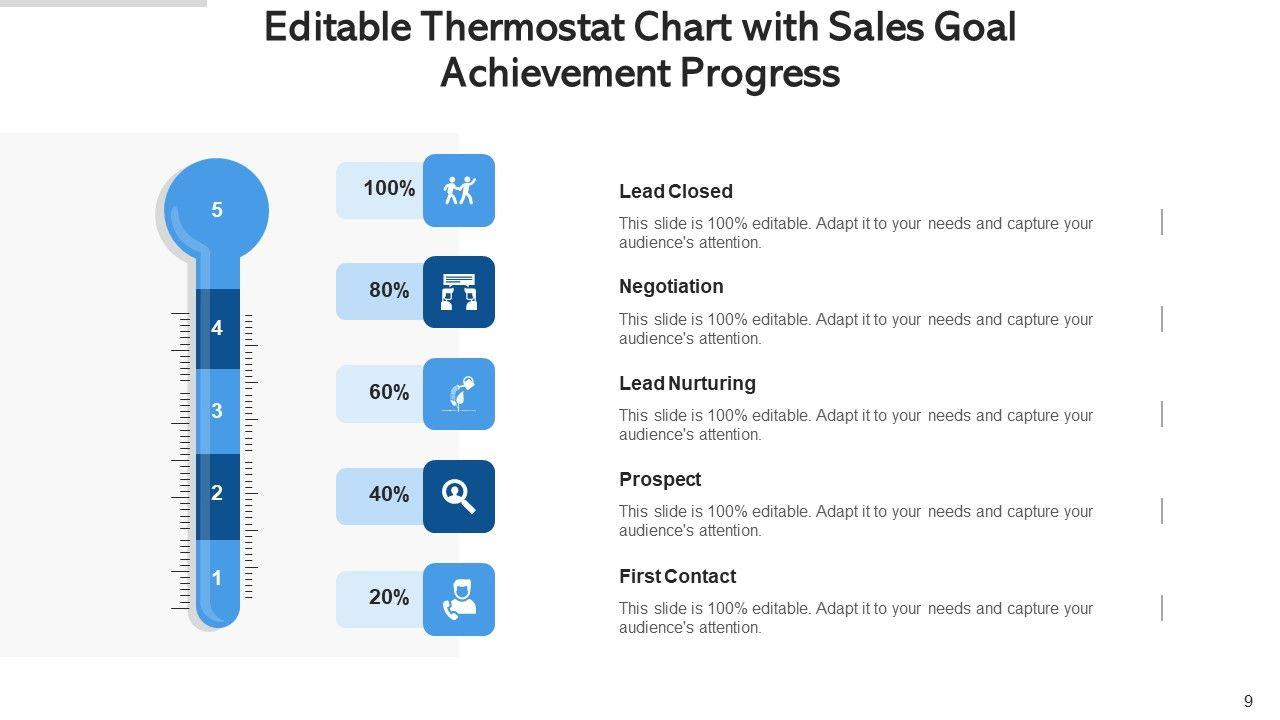Select the Lead Nurturing heading
Screen dimensions: 1280x720
point(687,383)
